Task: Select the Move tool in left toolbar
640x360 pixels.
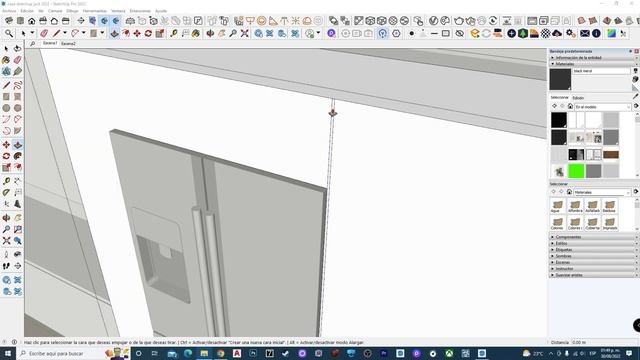Action: click(x=6, y=145)
